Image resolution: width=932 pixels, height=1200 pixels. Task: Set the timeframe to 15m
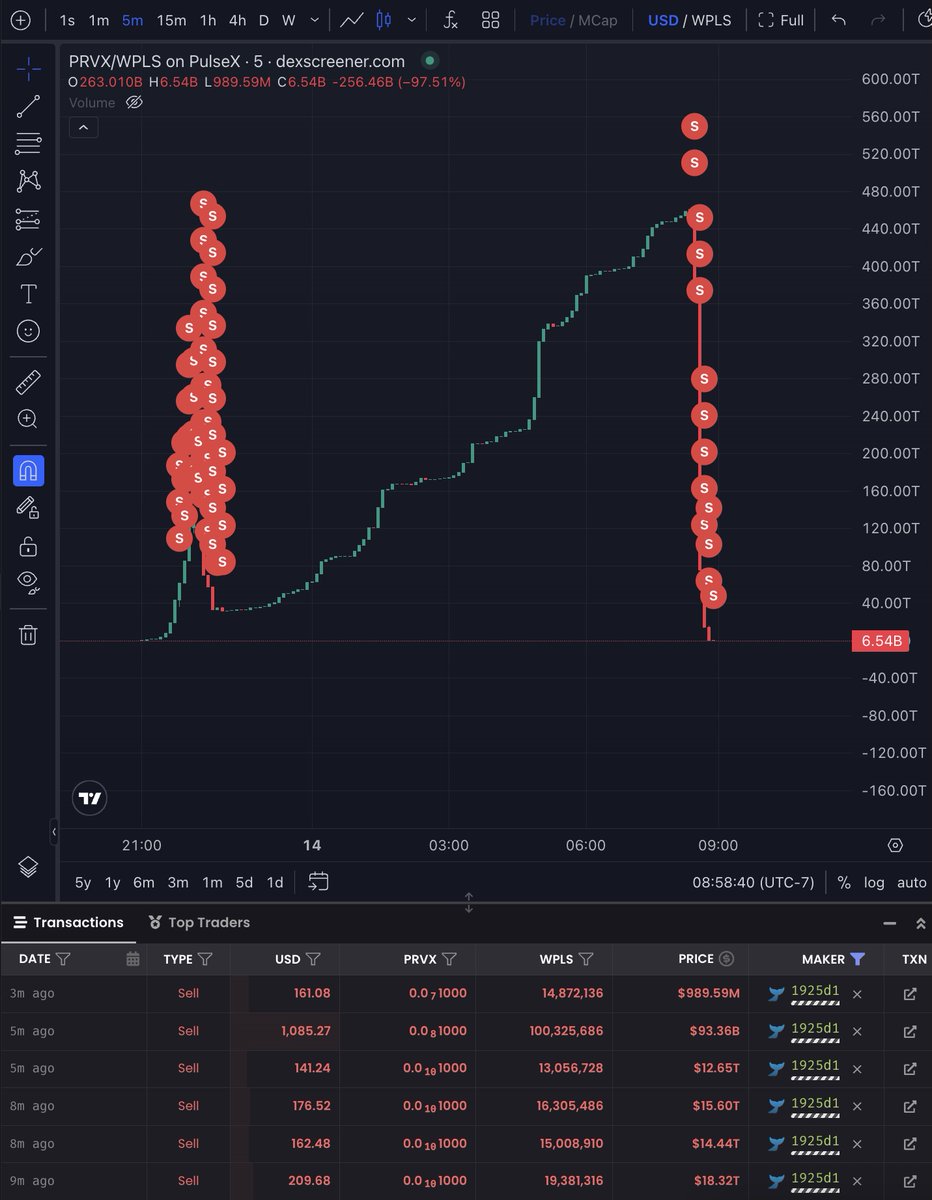point(171,20)
